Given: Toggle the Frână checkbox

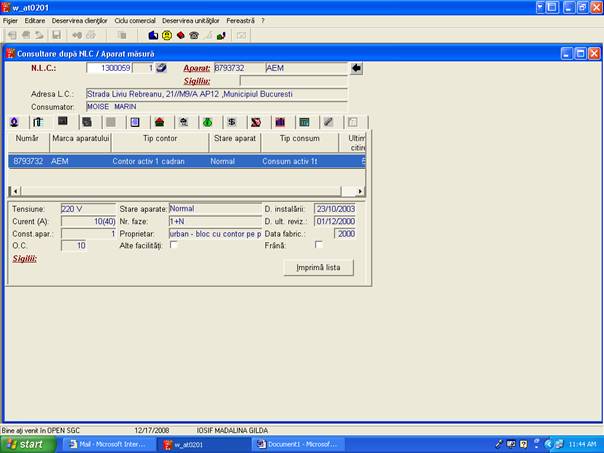Looking at the screenshot, I should (319, 245).
